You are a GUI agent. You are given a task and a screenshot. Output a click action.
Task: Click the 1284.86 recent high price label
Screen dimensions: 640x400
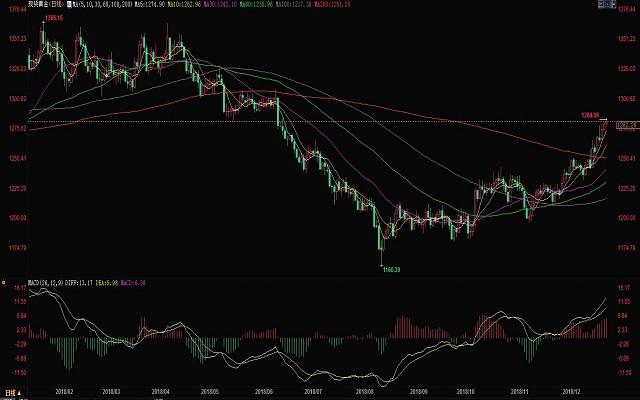[590, 114]
